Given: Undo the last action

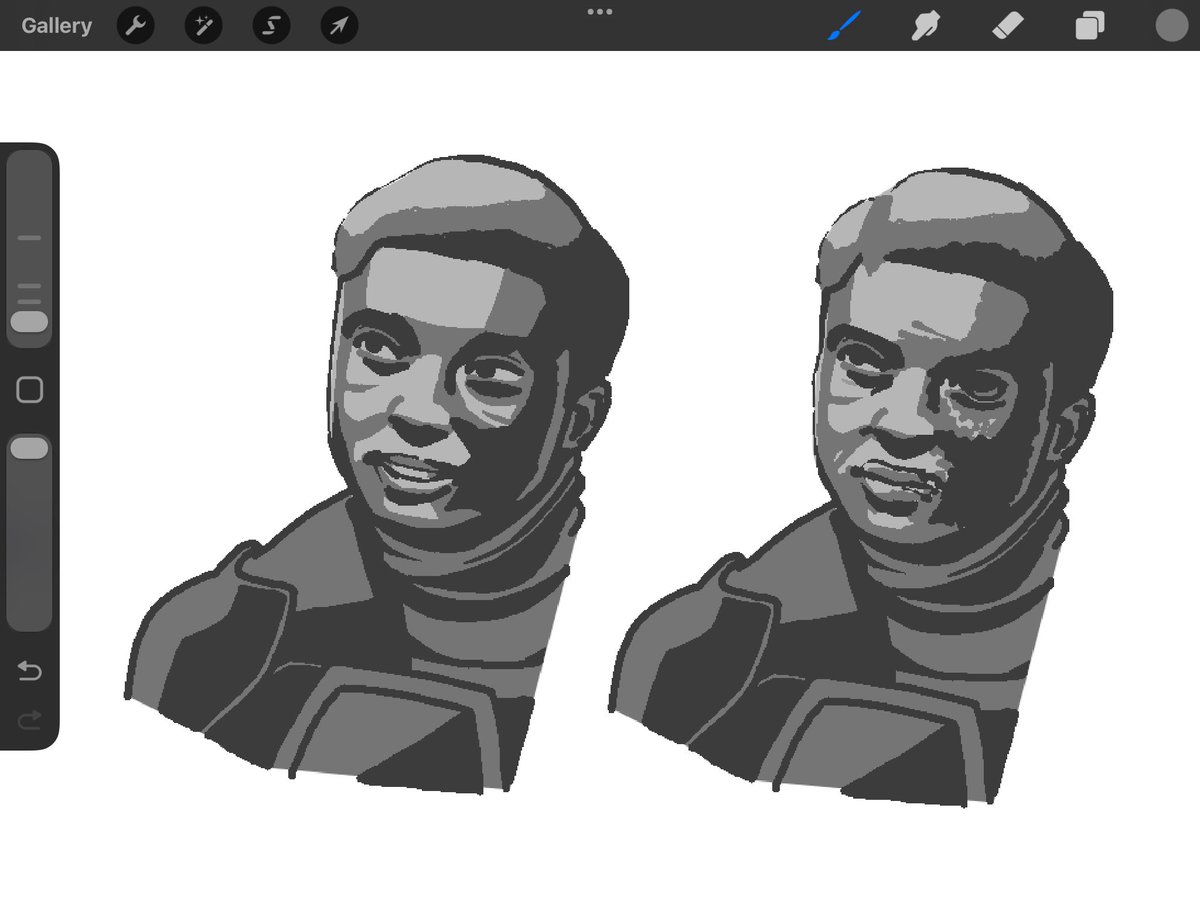Looking at the screenshot, I should (30, 671).
